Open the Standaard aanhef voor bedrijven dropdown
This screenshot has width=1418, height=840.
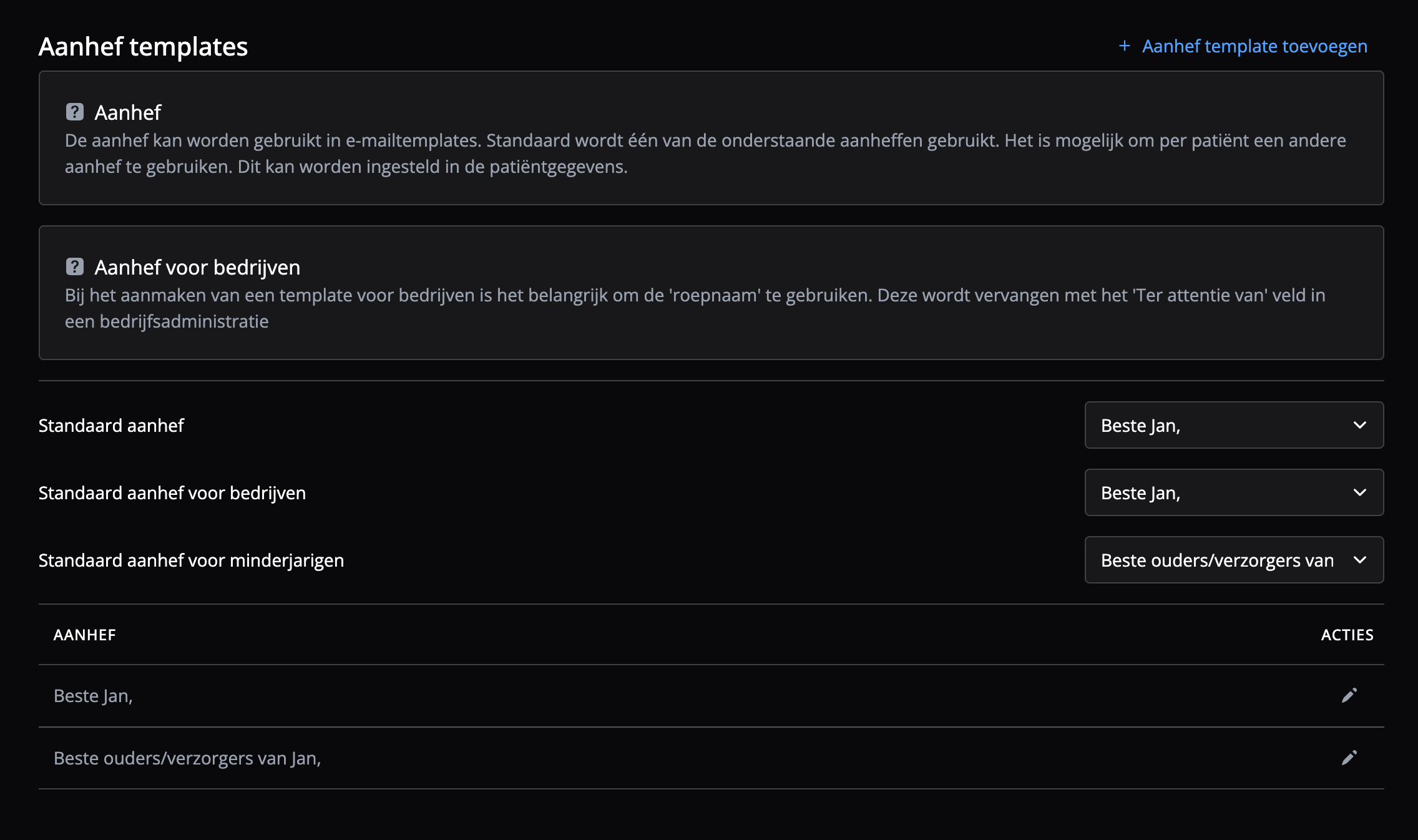1234,493
